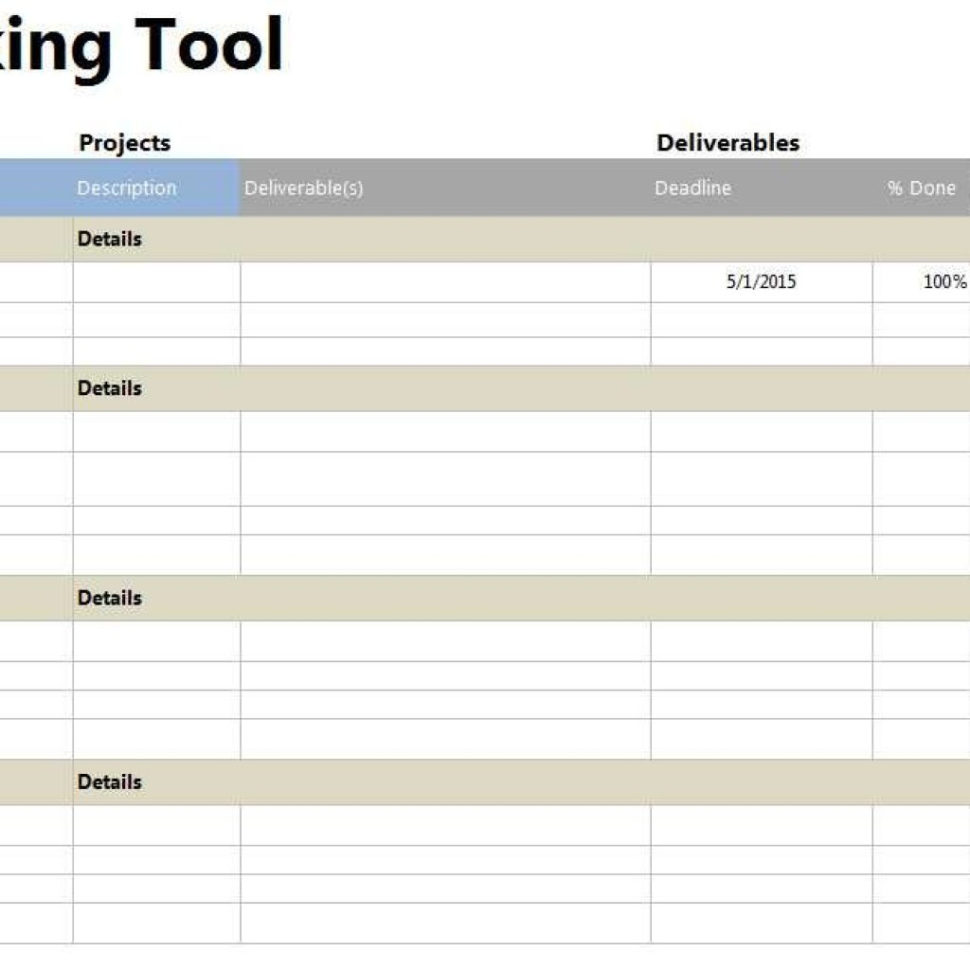
Task: Click empty Description cell under first Details row
Action: pos(155,283)
